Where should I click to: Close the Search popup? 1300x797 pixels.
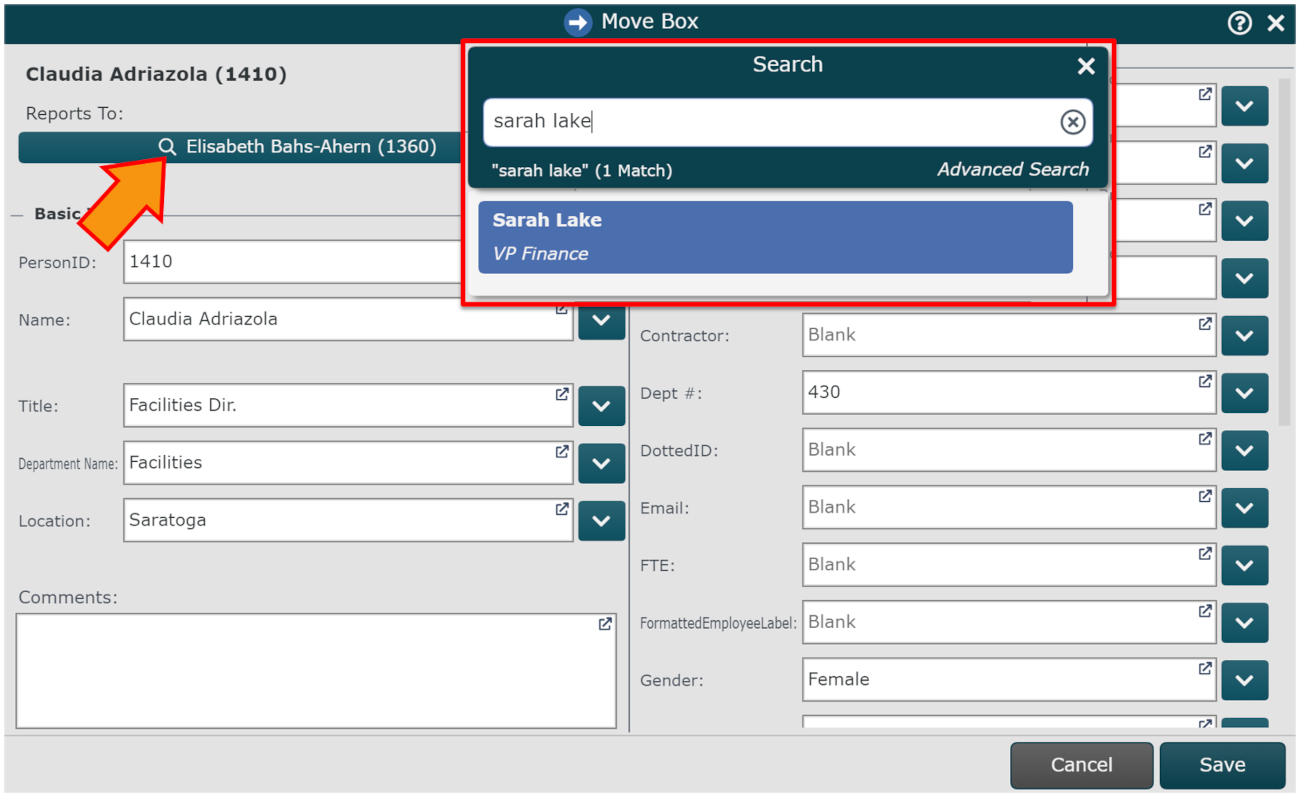[1086, 66]
